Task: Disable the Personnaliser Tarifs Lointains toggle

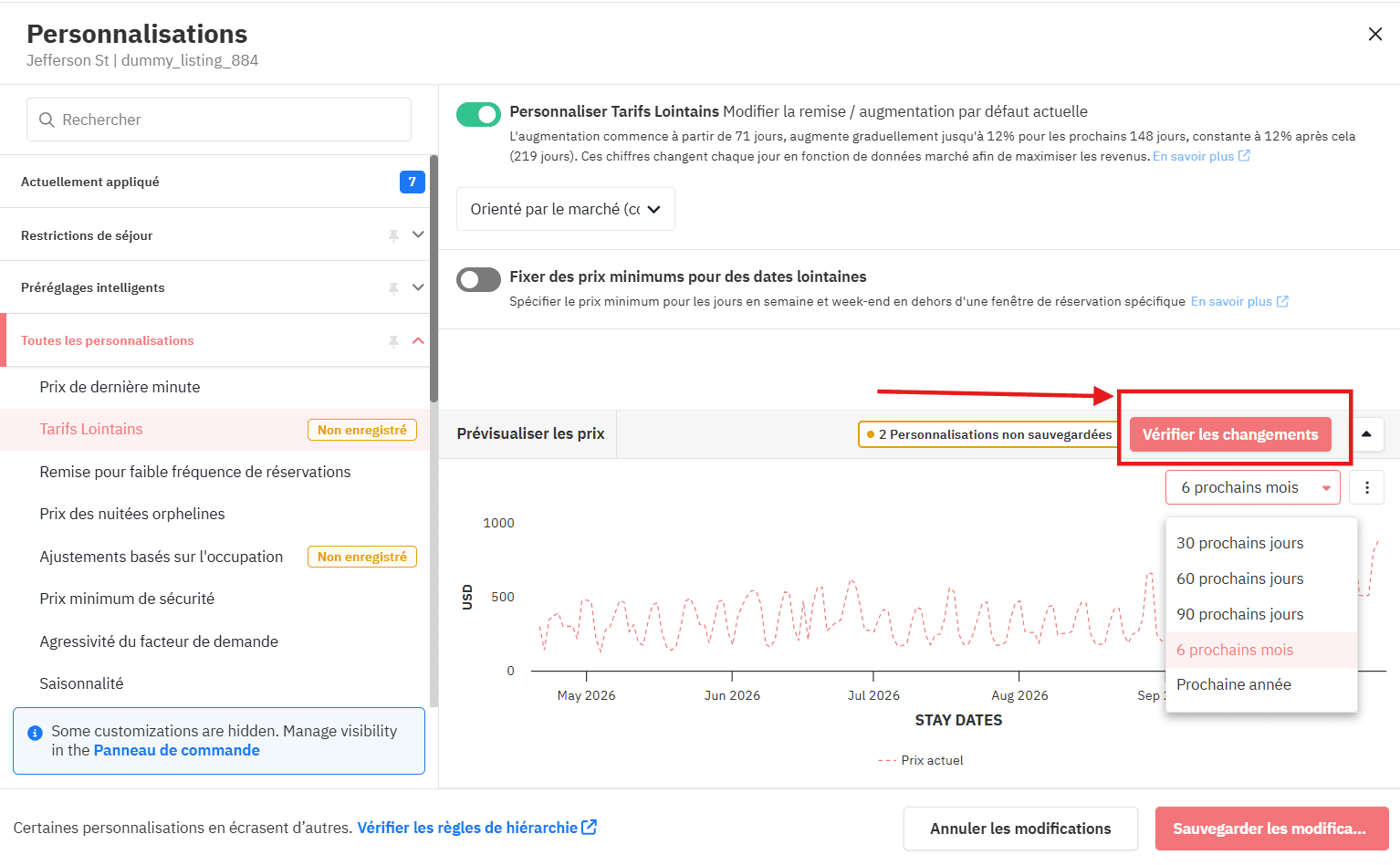Action: pyautogui.click(x=478, y=114)
